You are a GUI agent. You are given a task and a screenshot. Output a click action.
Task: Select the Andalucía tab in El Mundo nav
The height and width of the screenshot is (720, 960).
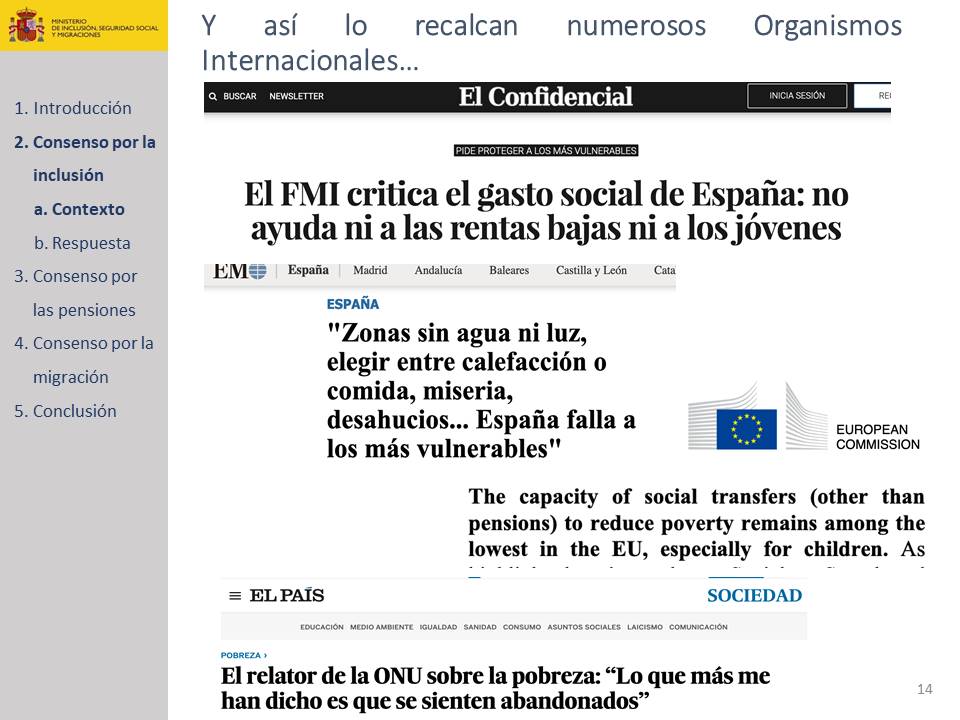click(438, 270)
